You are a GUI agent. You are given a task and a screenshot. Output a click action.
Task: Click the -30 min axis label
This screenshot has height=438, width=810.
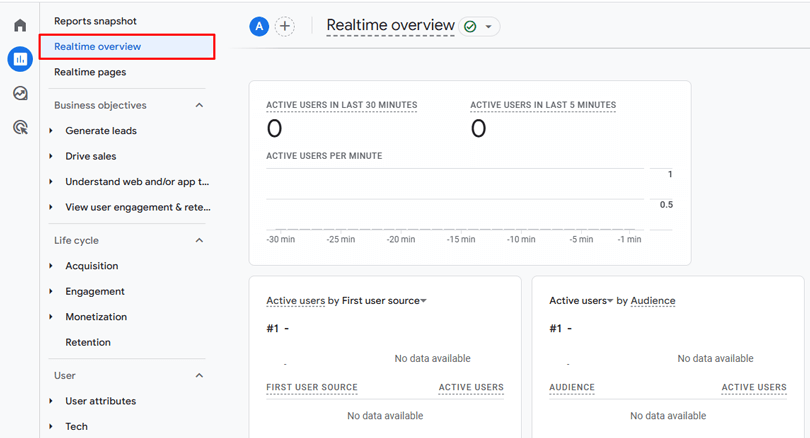(x=281, y=239)
